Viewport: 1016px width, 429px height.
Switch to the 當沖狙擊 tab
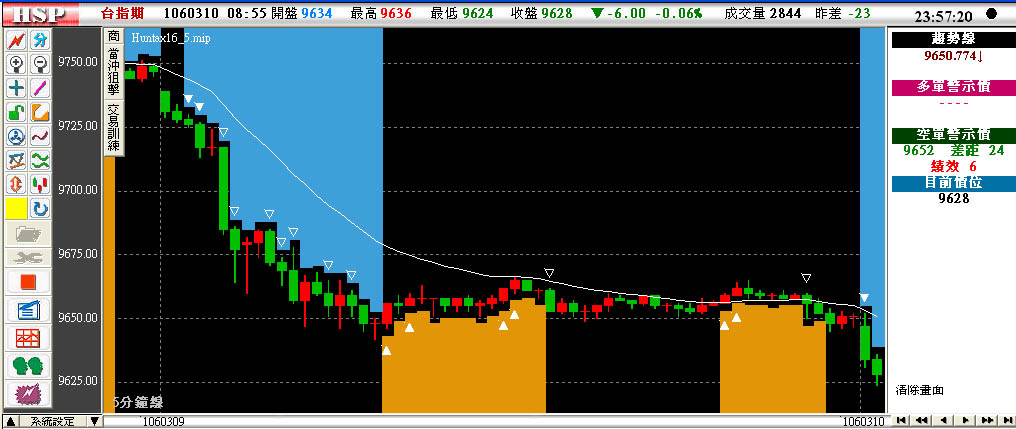113,71
